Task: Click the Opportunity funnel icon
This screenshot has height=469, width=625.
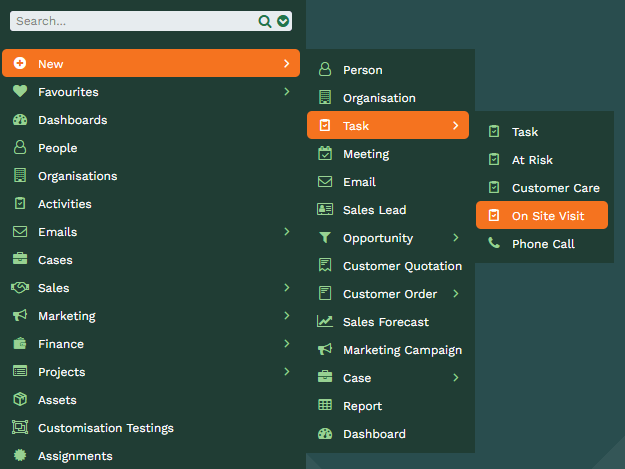Action: [x=325, y=237]
